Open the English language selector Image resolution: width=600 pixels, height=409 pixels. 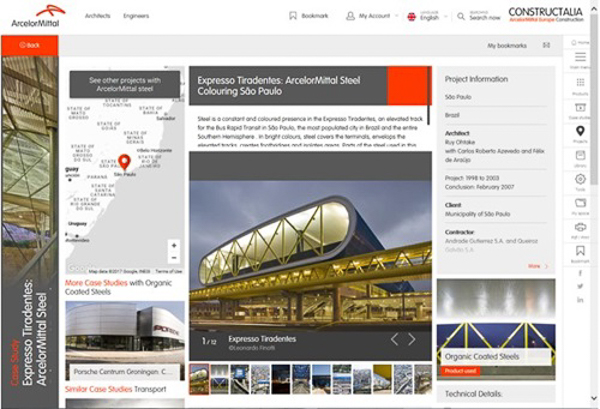426,16
